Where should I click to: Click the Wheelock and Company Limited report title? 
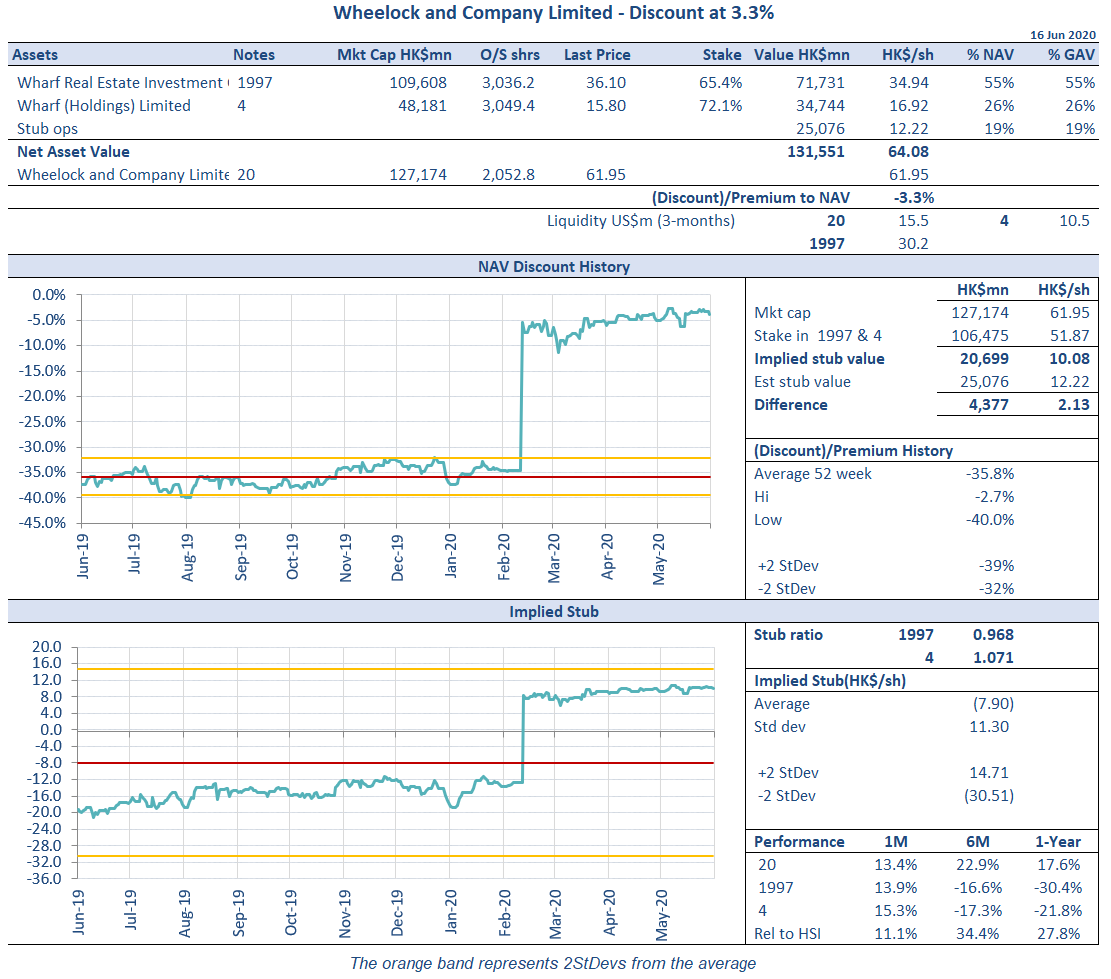[x=553, y=13]
